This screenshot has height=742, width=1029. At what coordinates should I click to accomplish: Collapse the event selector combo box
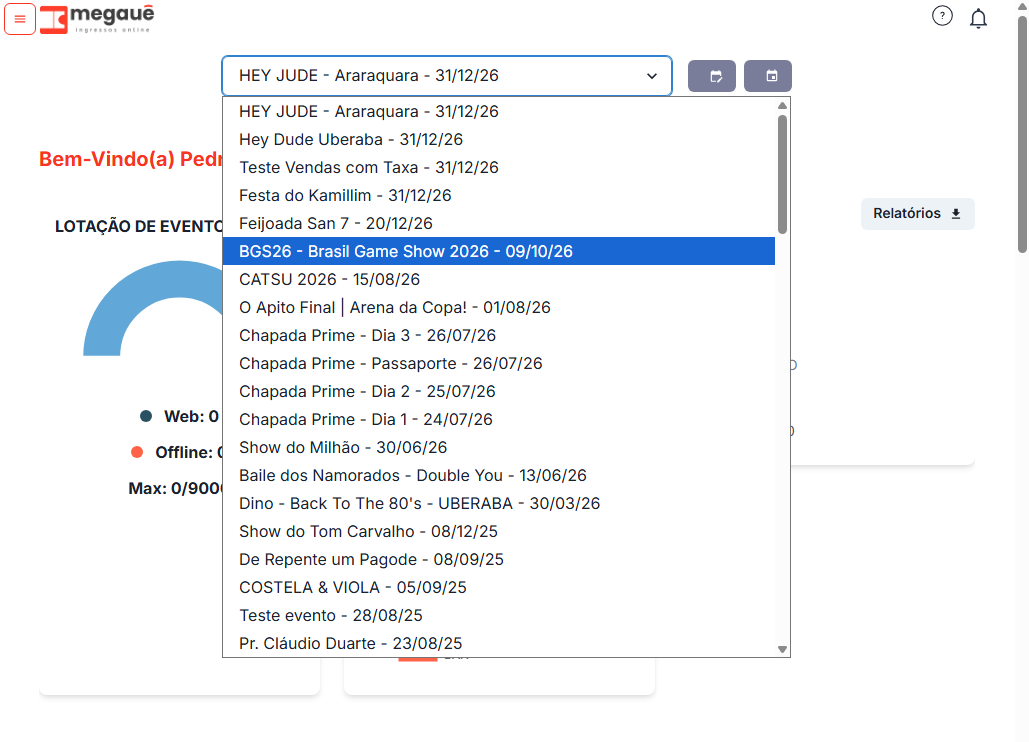(447, 76)
